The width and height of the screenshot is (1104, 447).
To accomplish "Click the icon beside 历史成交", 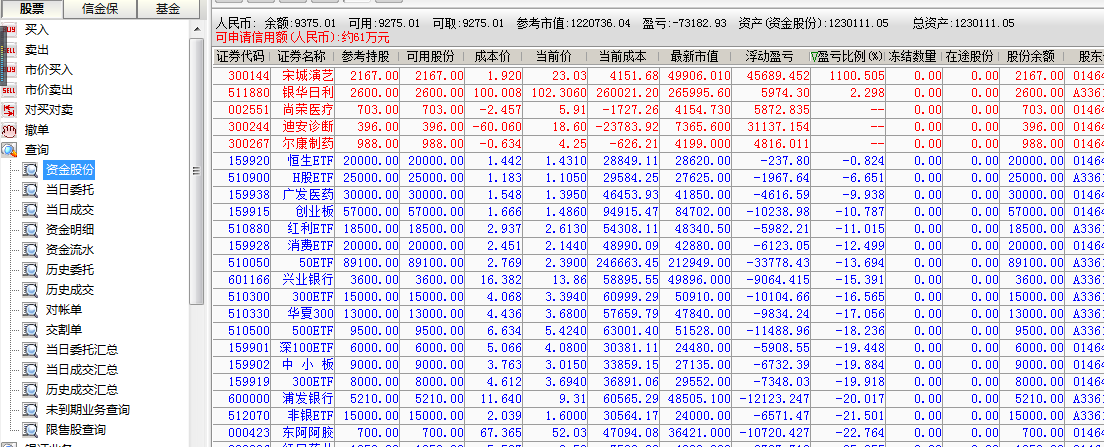I will (x=30, y=289).
